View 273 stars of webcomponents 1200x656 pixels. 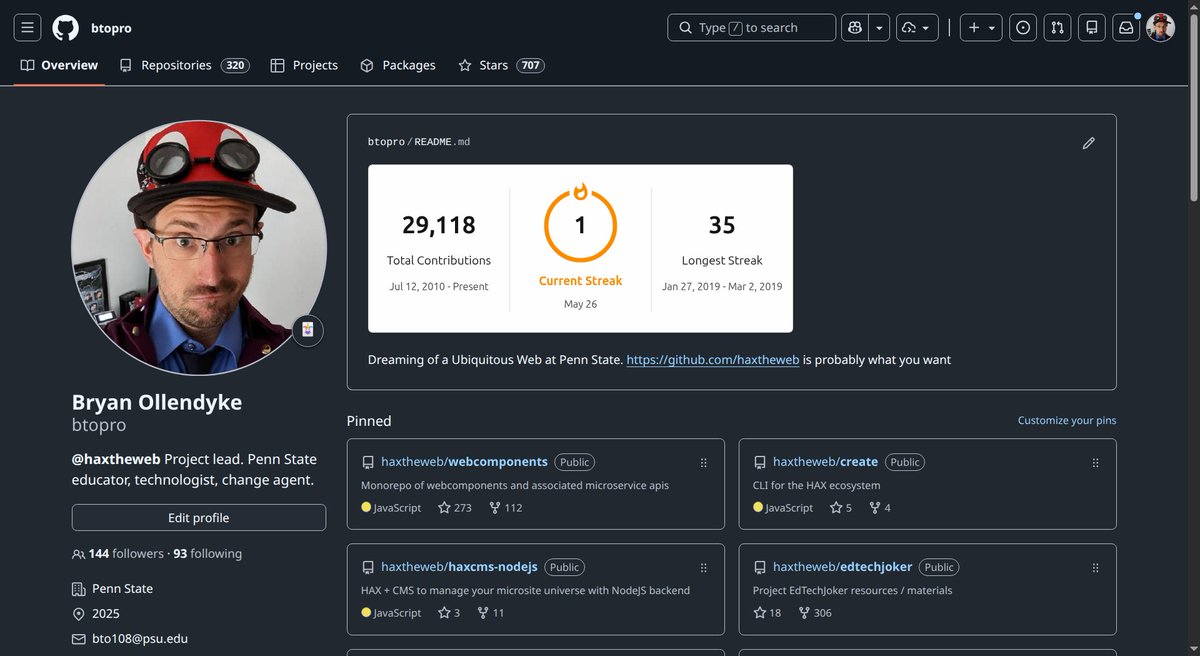pos(455,508)
